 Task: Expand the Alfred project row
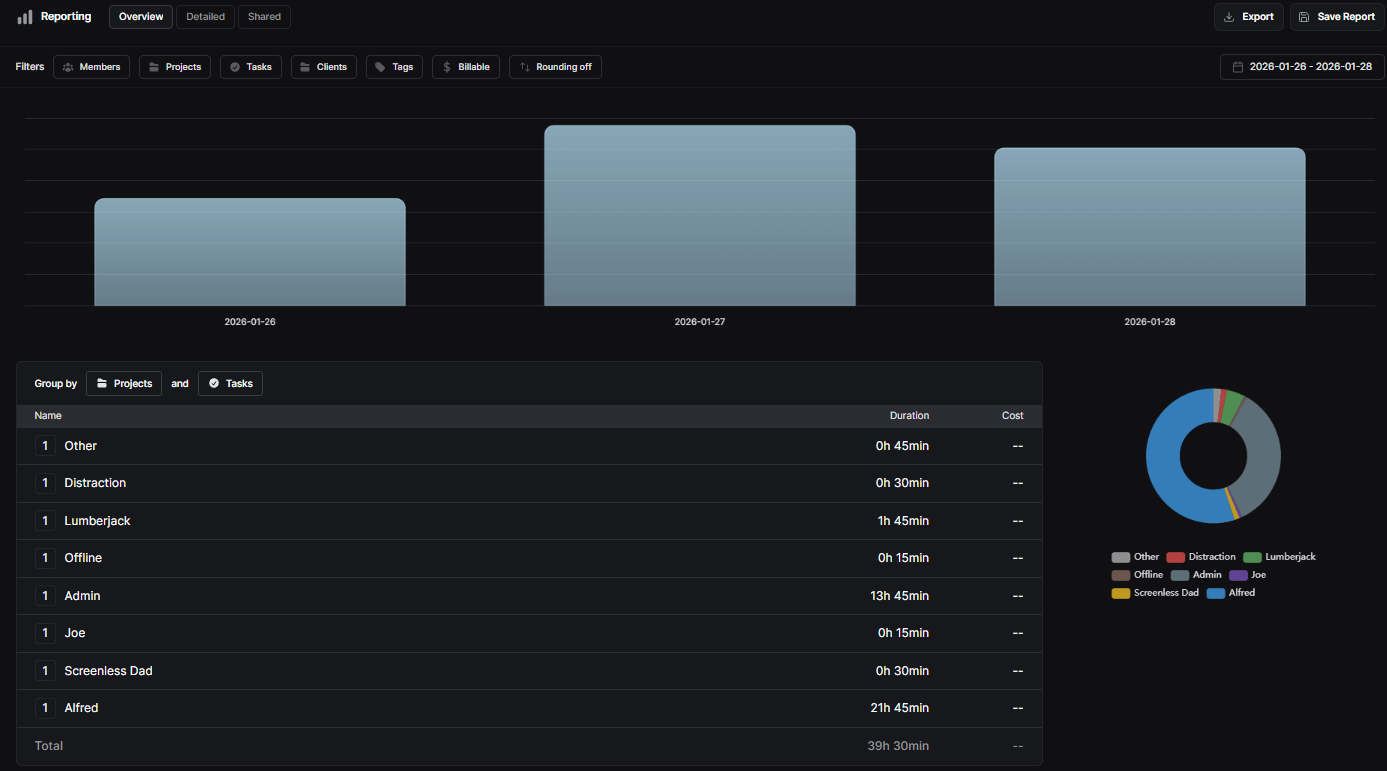(45, 708)
